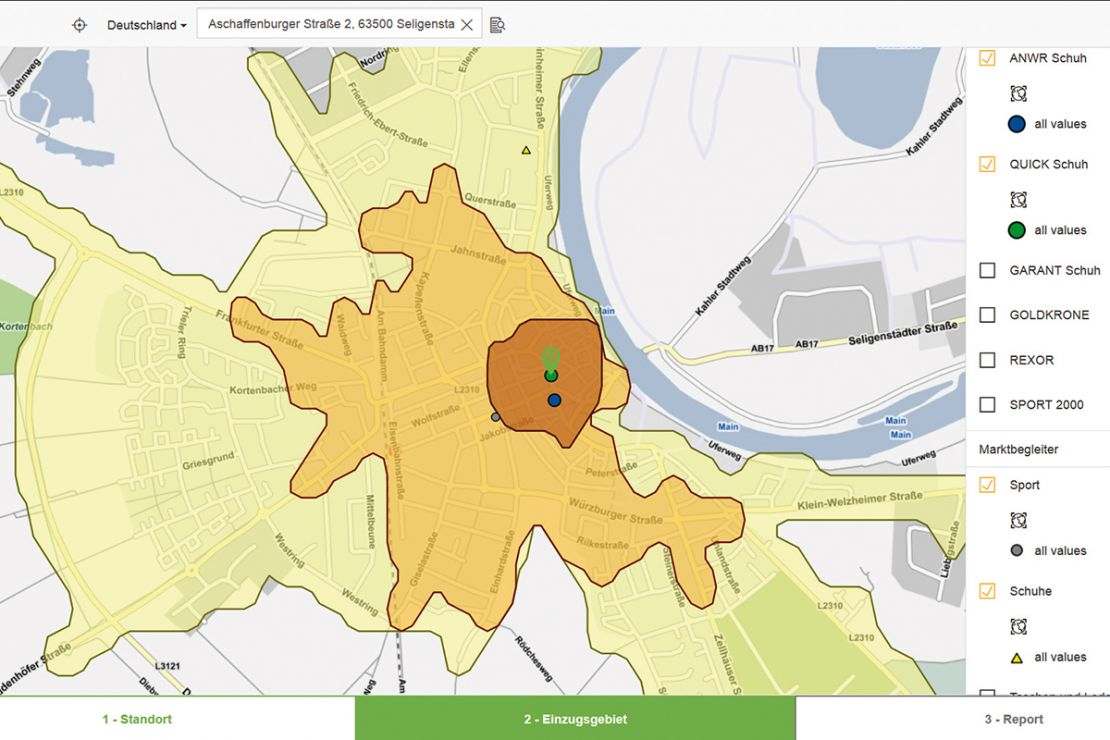The image size is (1110, 740).
Task: Click the GARANT Schuh label
Action: coord(1055,271)
